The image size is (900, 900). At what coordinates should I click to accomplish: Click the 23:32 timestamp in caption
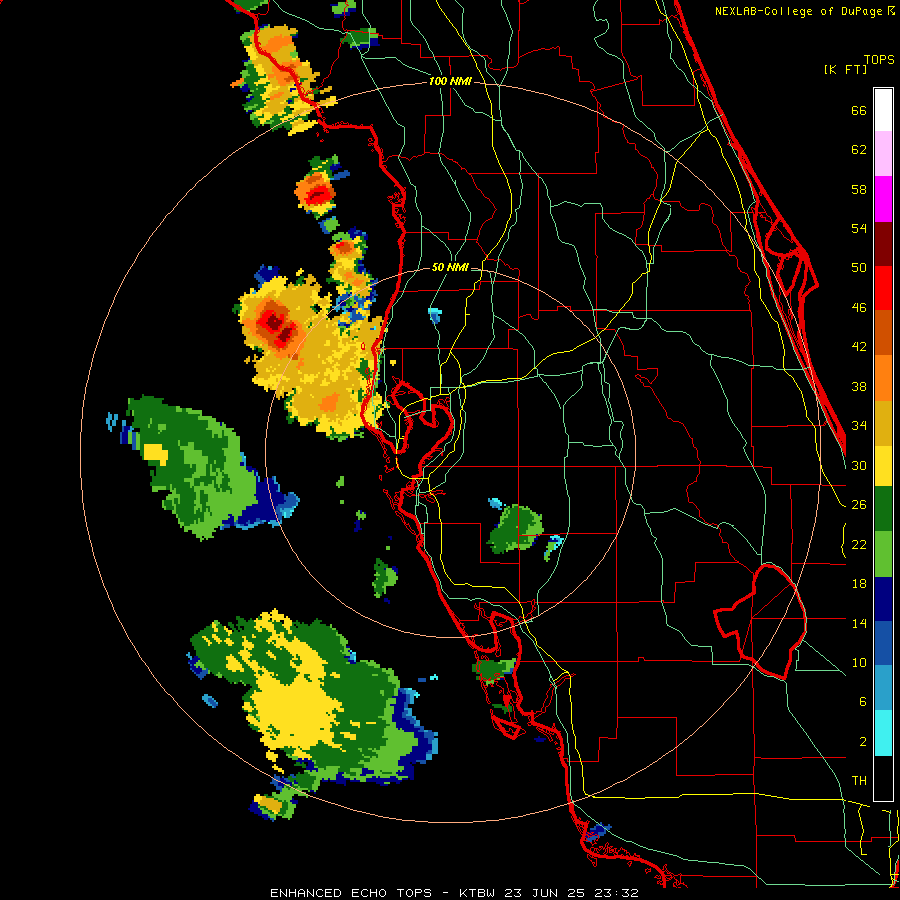click(x=615, y=893)
